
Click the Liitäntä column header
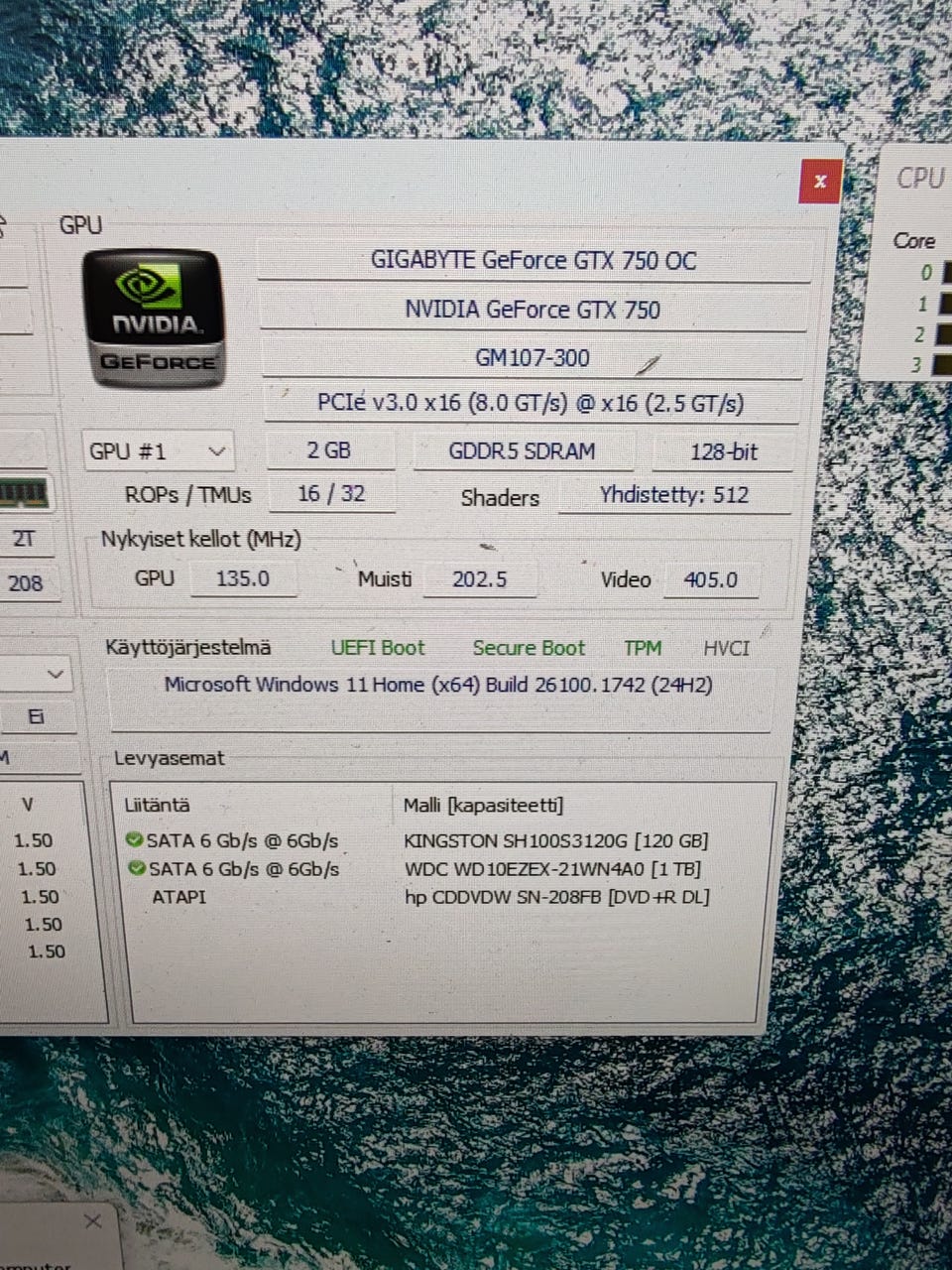point(157,805)
